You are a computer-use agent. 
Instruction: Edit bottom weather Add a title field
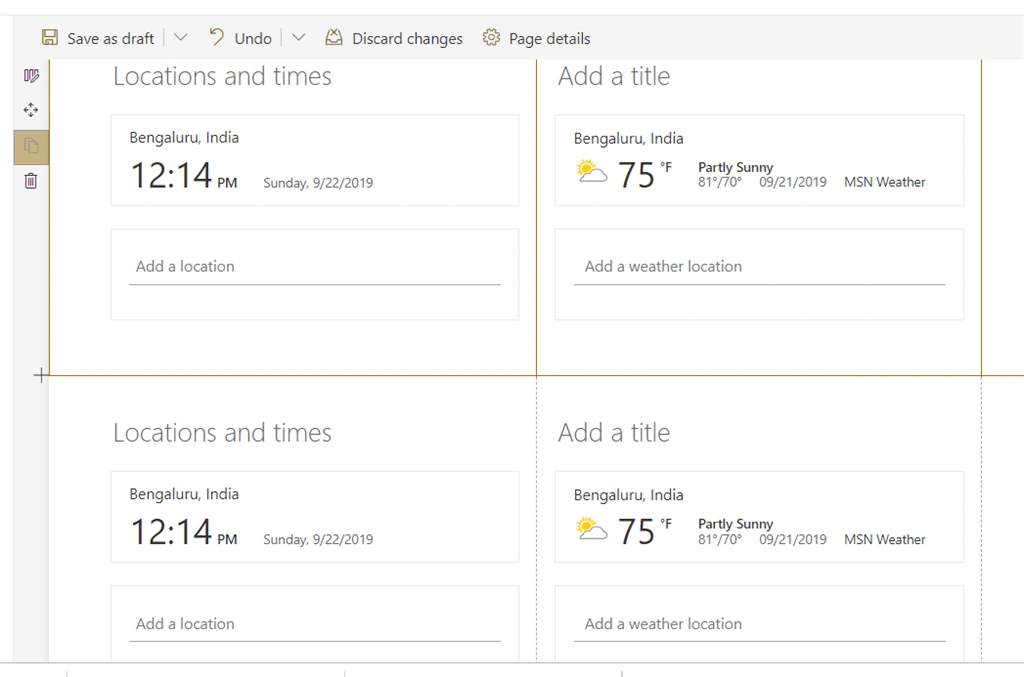pos(614,433)
